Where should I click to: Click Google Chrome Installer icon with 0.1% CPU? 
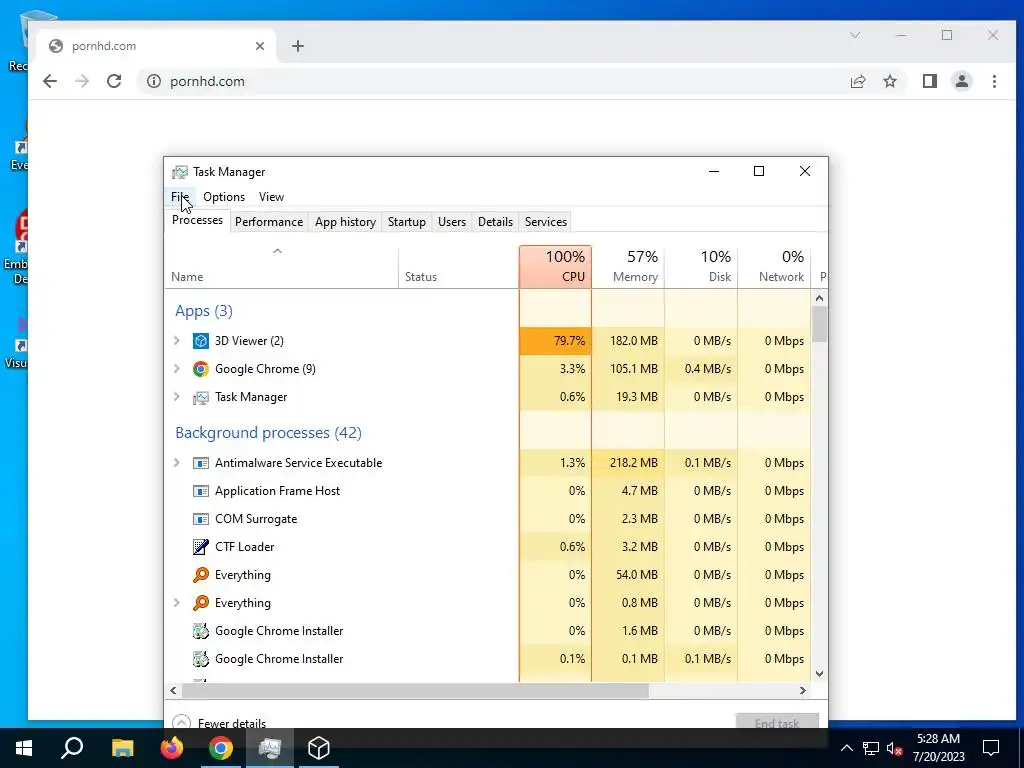point(200,660)
